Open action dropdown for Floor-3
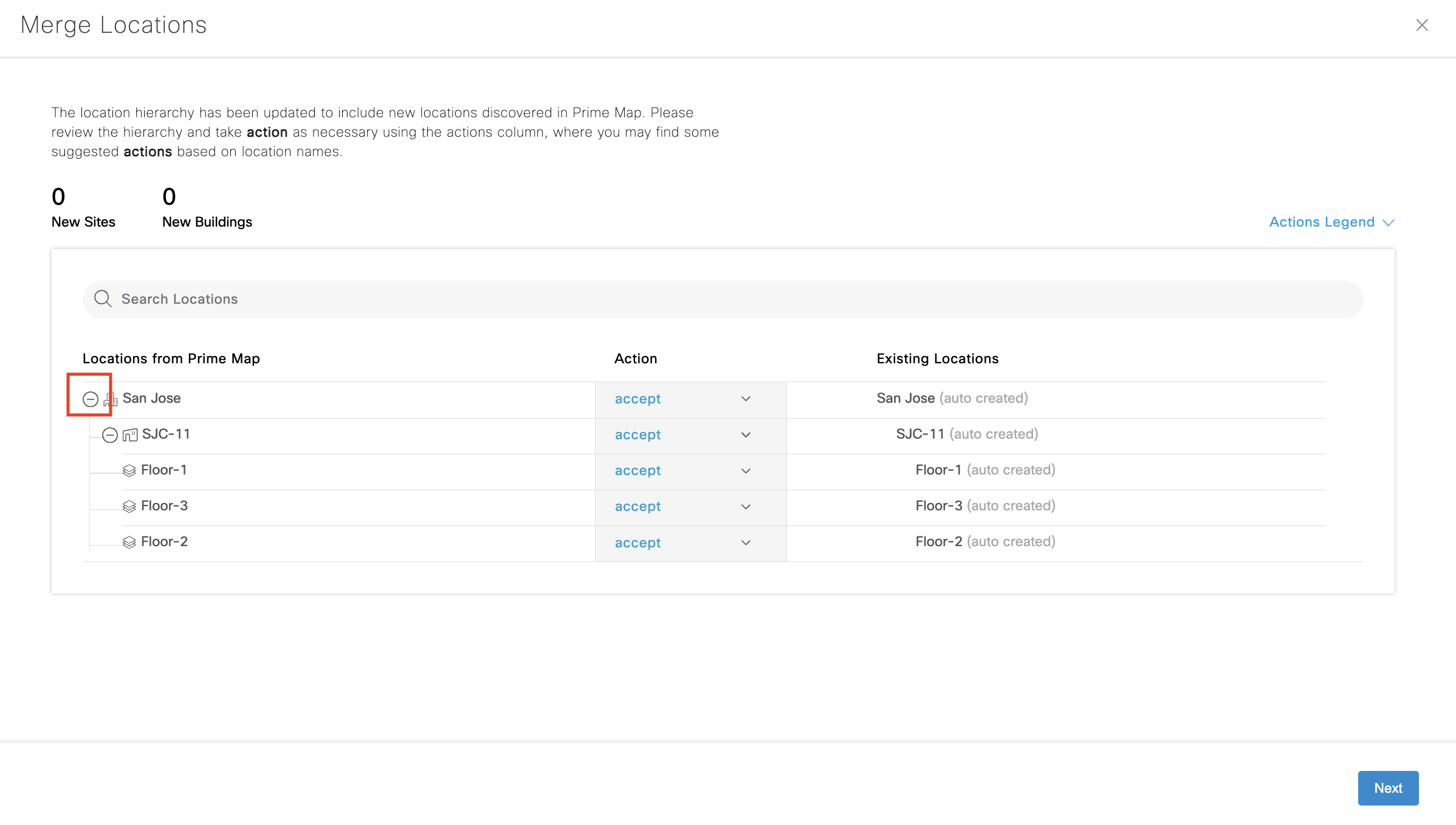The width and height of the screenshot is (1456, 825). [746, 507]
